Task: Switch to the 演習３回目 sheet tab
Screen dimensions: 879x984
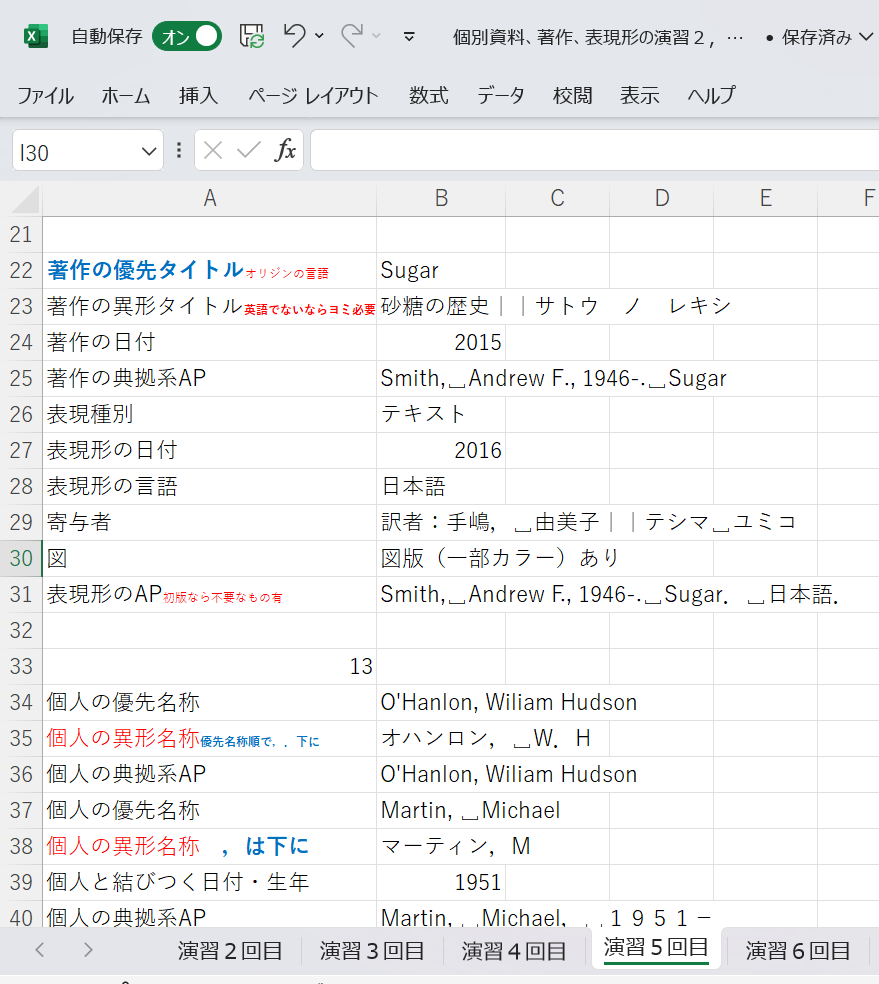Action: pyautogui.click(x=371, y=951)
